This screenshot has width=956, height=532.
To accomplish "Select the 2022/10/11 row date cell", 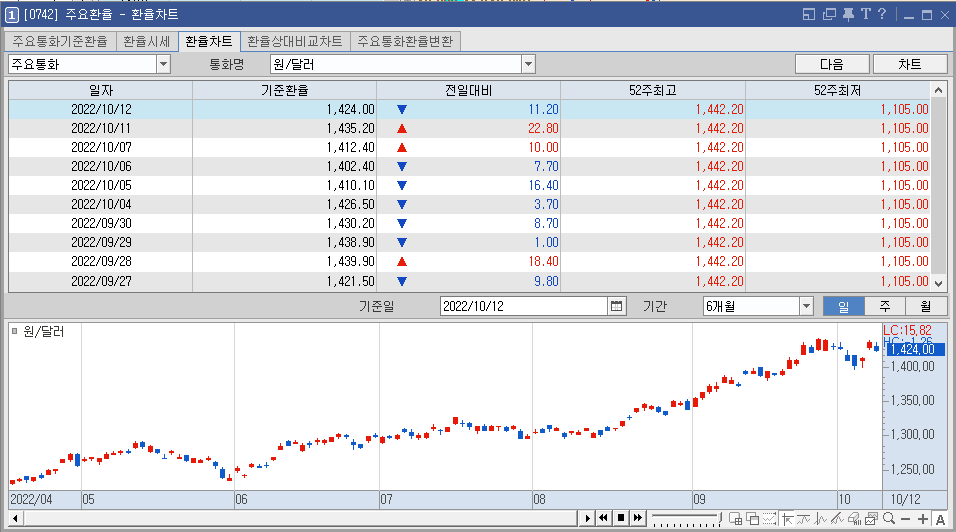I will click(101, 128).
